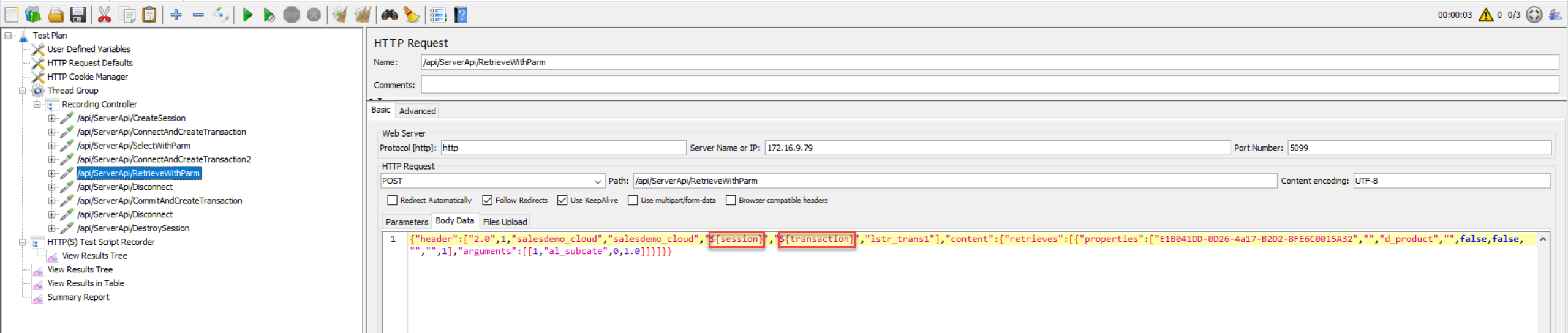Viewport: 1568px width, 333px height.
Task: Click Start no pauses toolbar icon
Action: (x=269, y=15)
